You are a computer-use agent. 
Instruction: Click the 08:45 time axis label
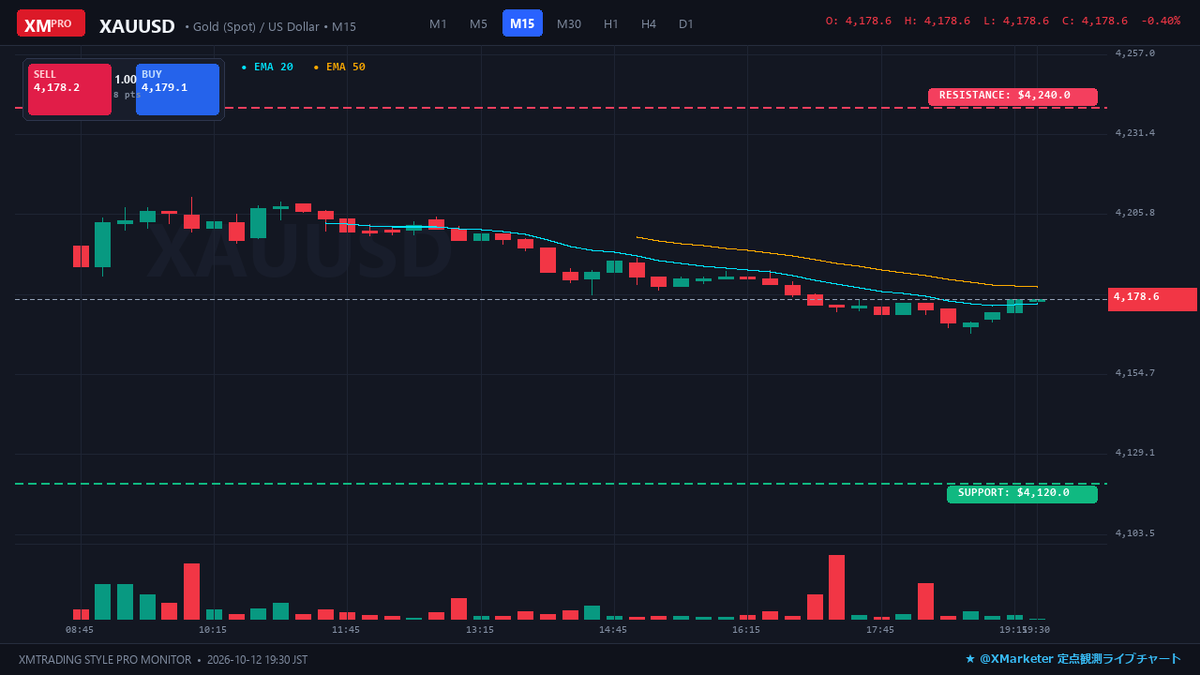80,630
